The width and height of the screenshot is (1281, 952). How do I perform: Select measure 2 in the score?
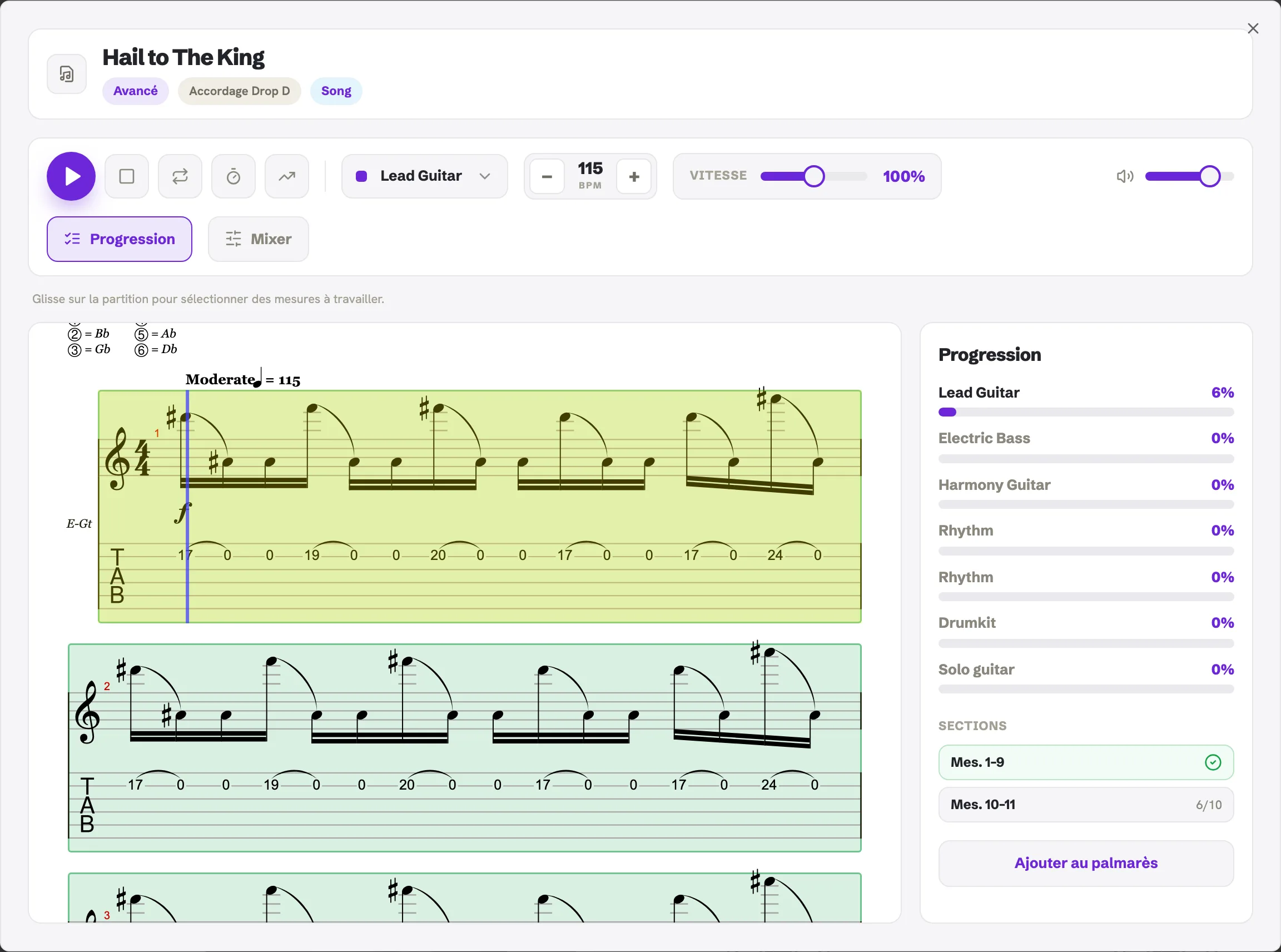click(x=464, y=747)
